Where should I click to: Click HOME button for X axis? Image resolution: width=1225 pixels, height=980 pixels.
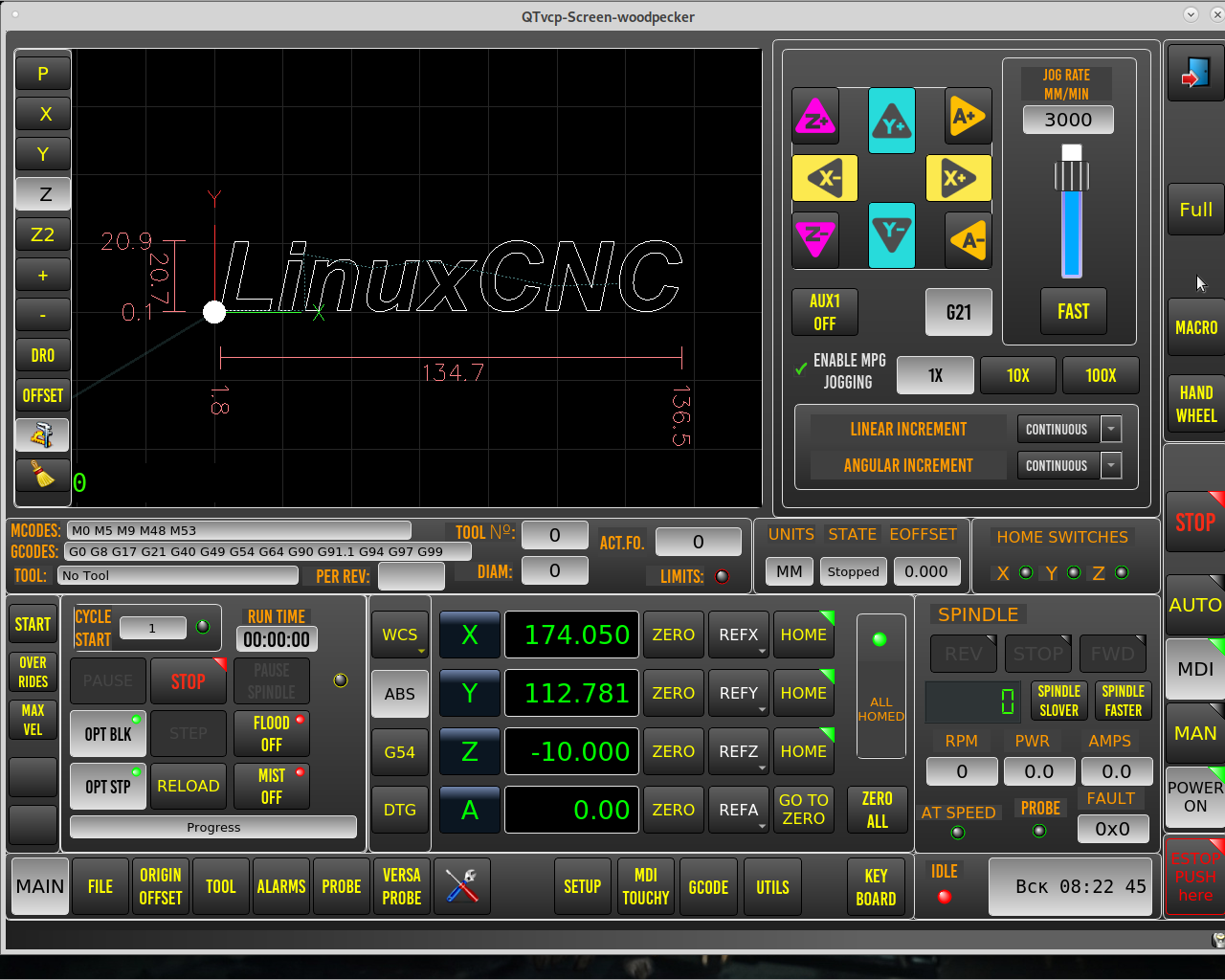[x=804, y=635]
